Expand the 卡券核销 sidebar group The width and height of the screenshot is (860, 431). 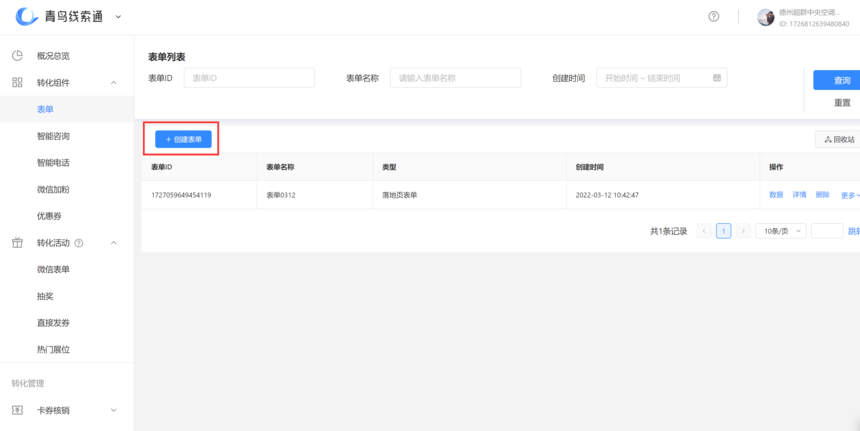tap(113, 410)
